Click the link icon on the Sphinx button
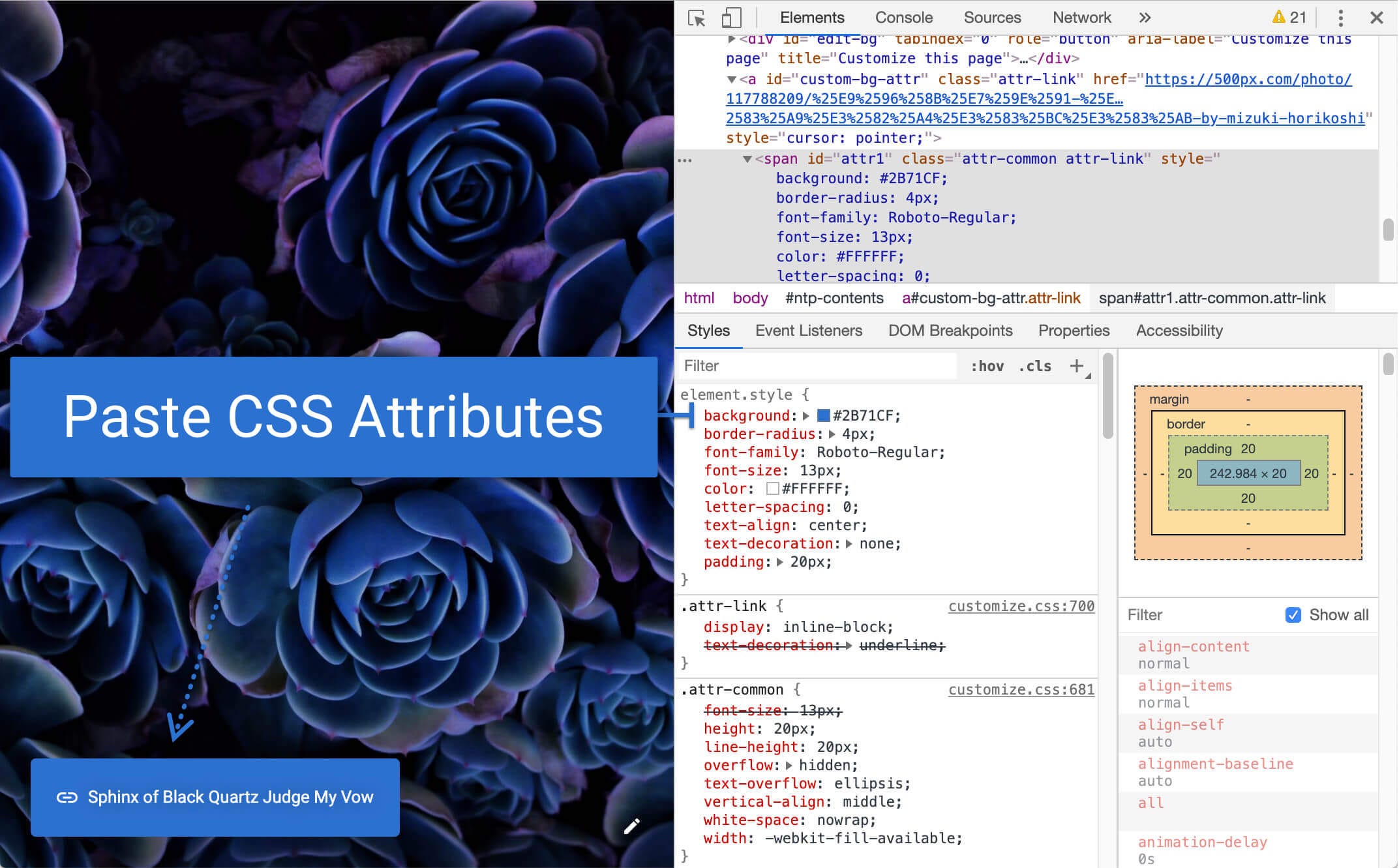 point(67,797)
